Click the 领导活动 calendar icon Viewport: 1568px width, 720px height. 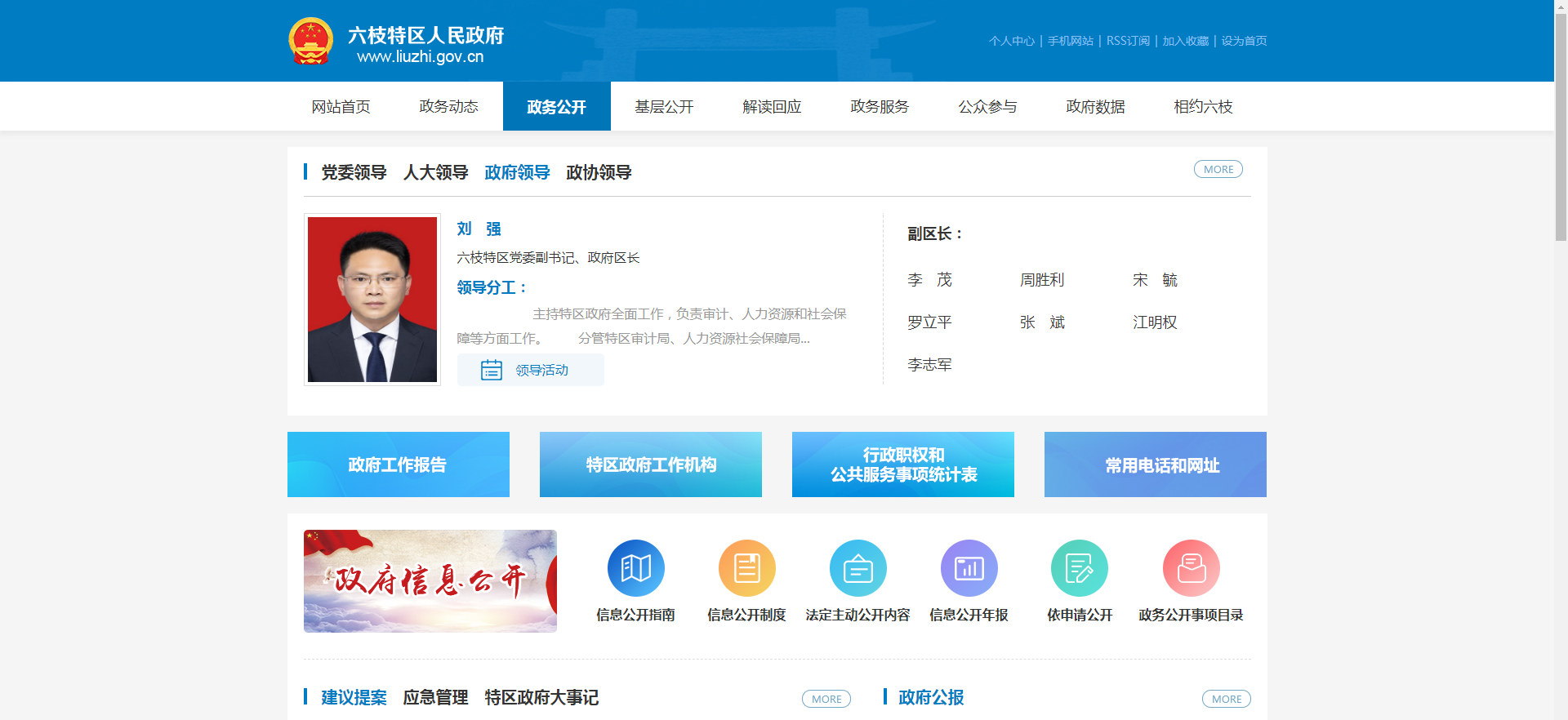492,370
